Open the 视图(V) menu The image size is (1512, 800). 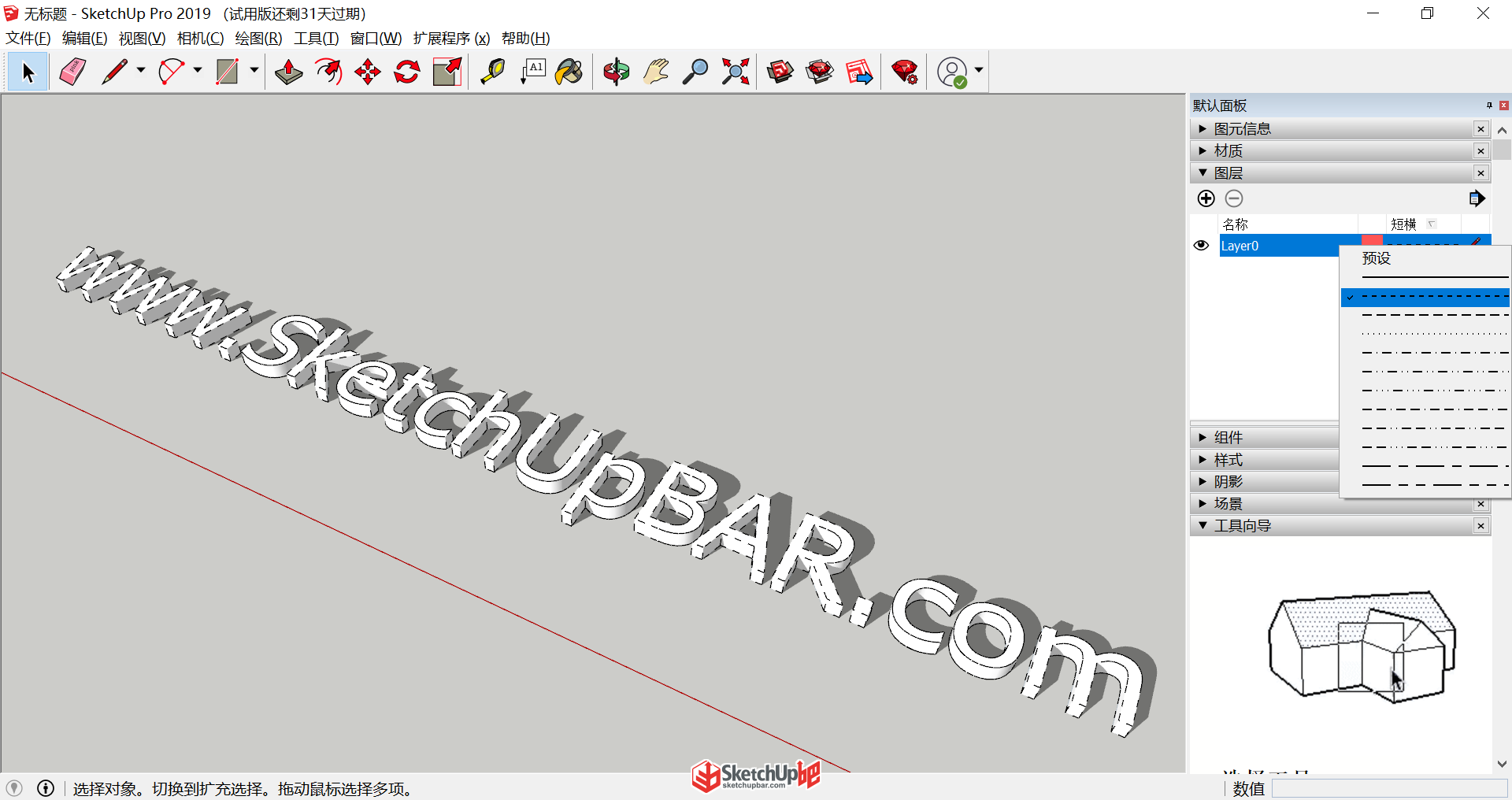click(142, 38)
